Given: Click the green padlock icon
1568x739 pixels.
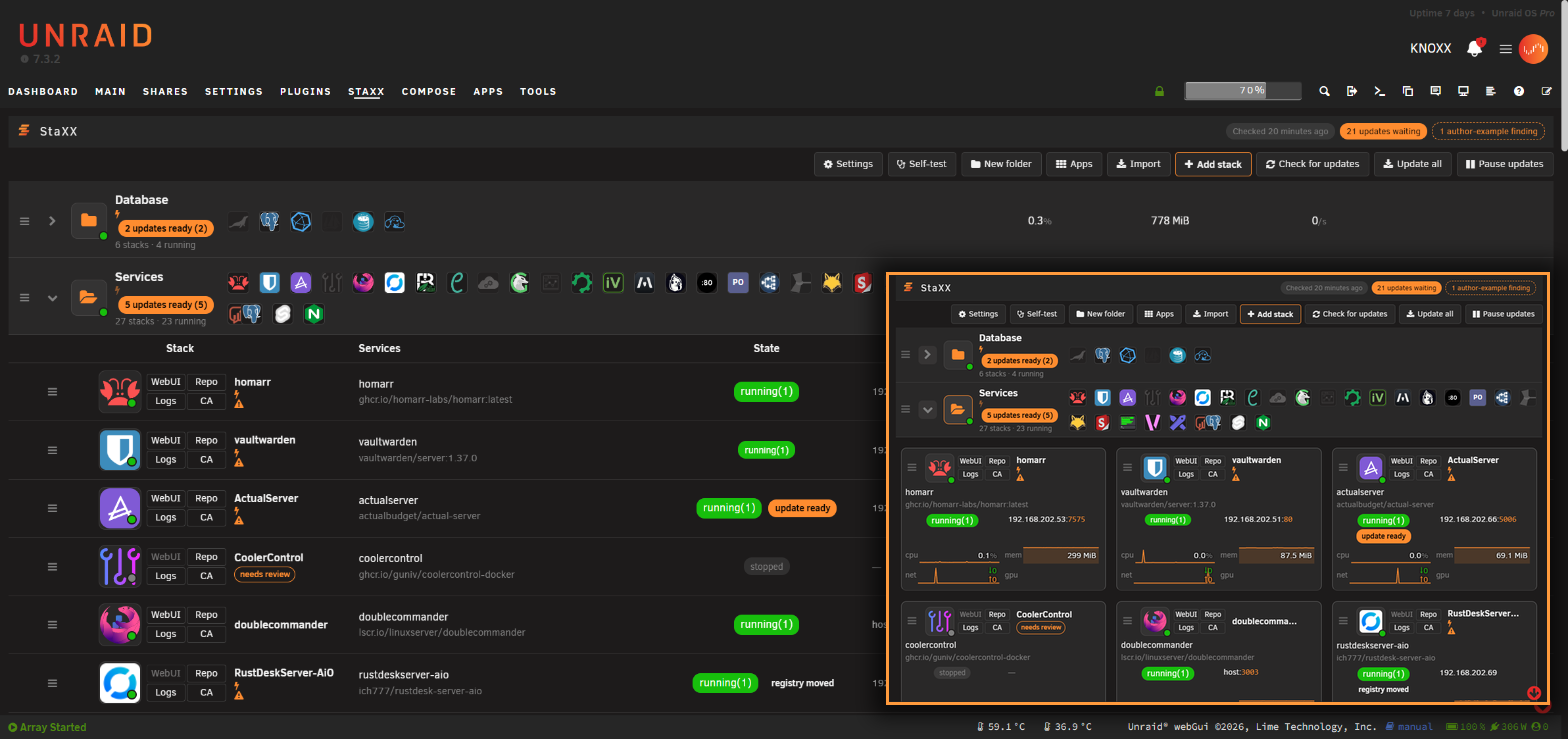Looking at the screenshot, I should click(x=1159, y=91).
